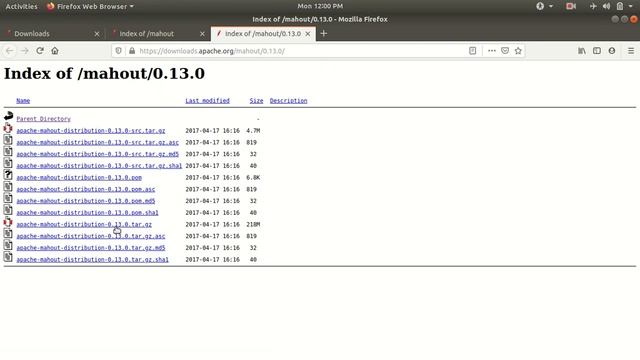Click the archive icon beside 0.13.0.tar.gz
This screenshot has height=360, width=640.
tap(8, 222)
